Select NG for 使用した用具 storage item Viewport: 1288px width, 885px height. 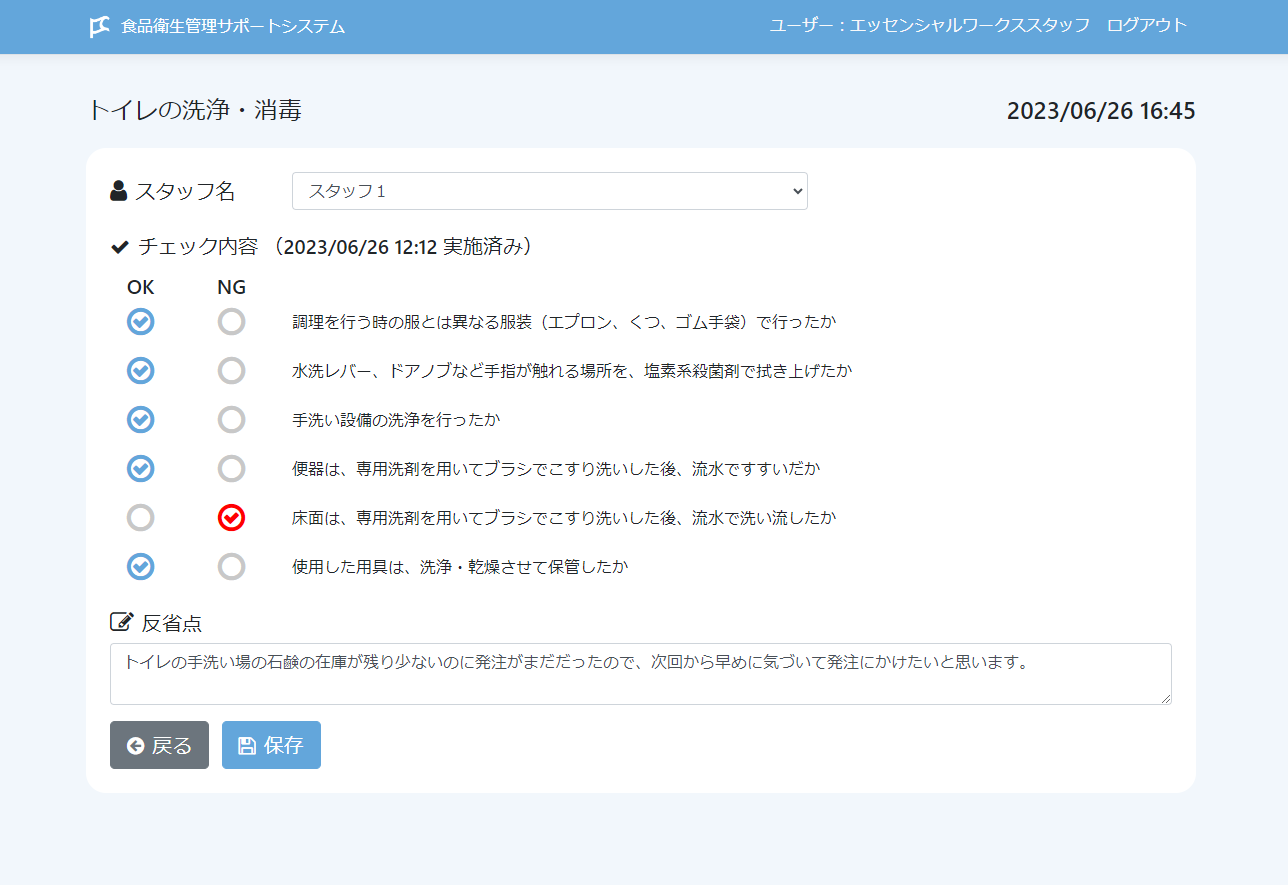coord(231,567)
